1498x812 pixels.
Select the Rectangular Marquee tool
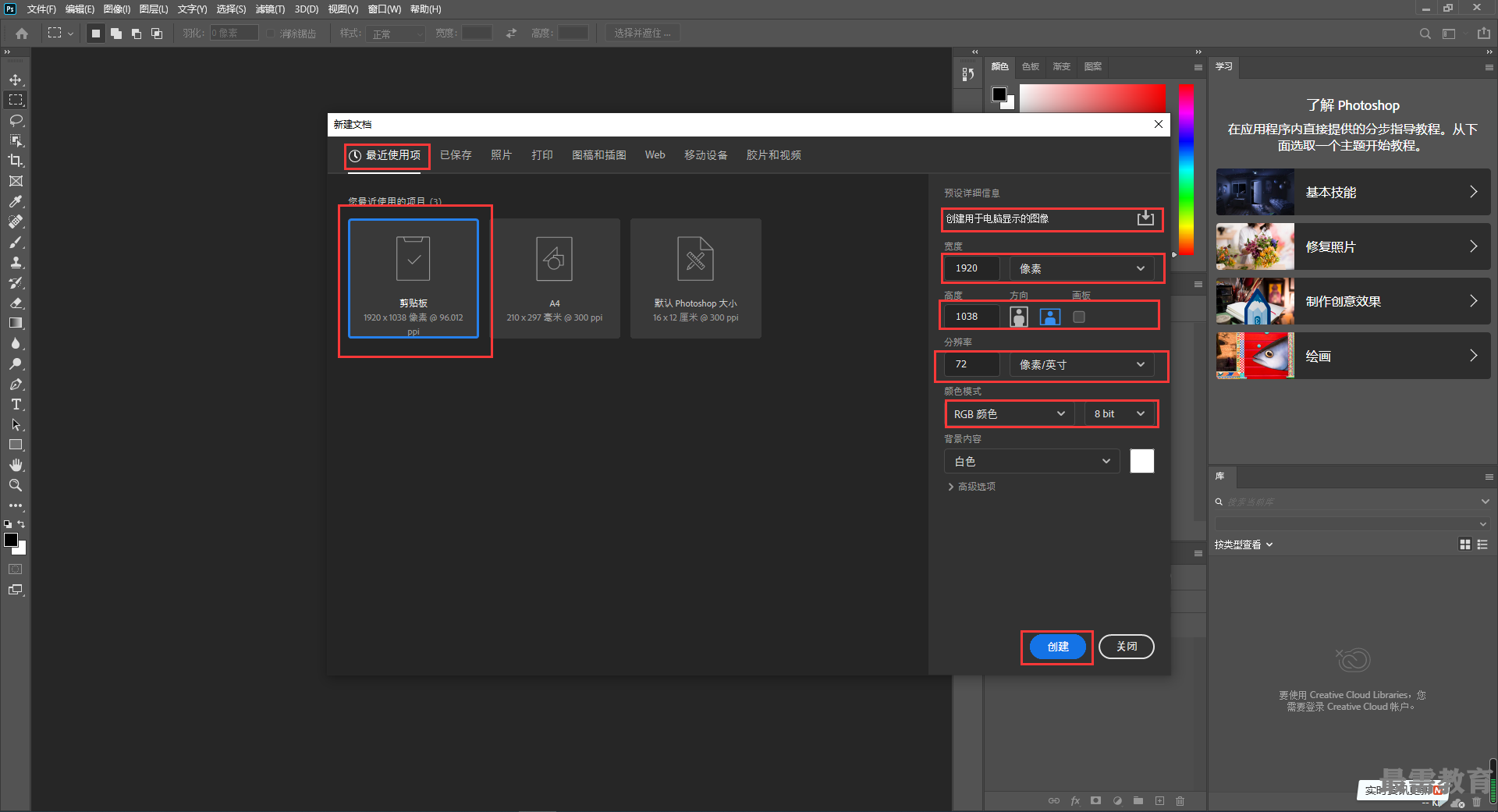coord(16,100)
